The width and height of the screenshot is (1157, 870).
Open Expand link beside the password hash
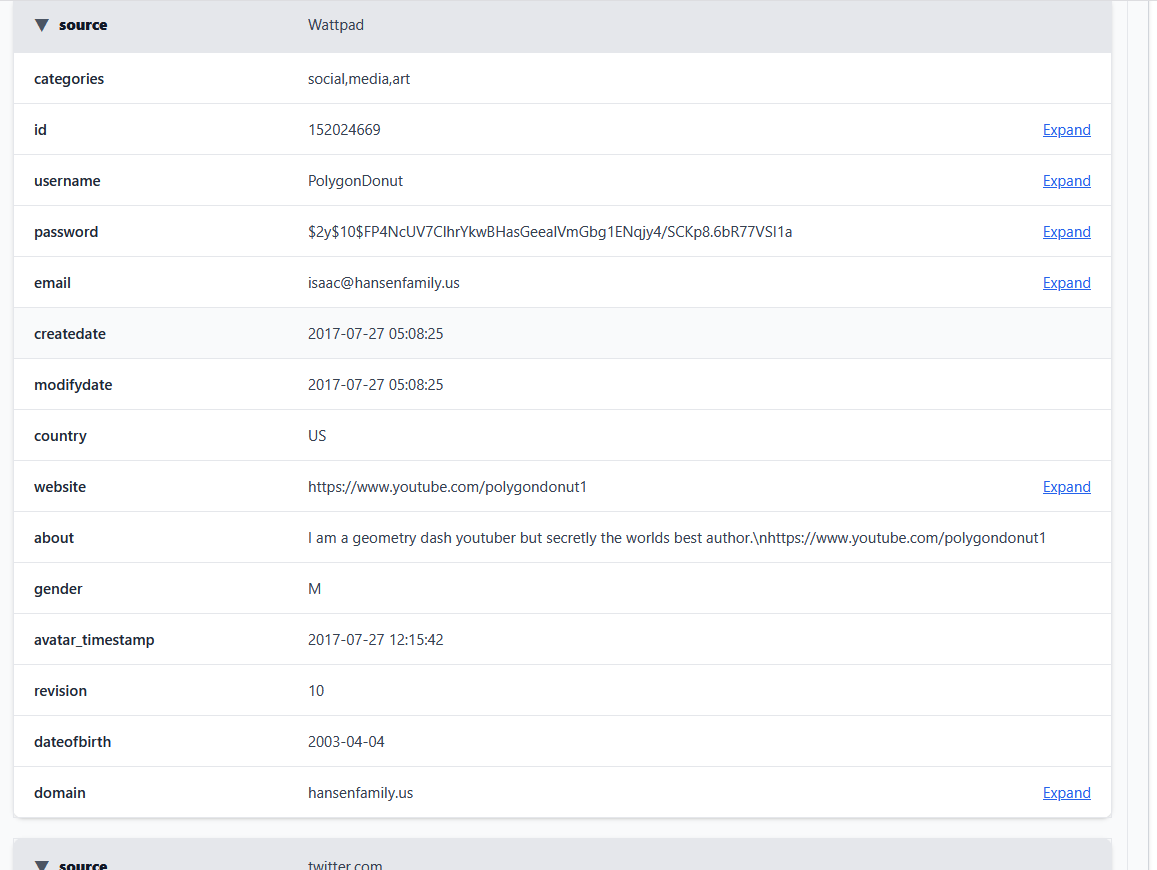[1066, 232]
